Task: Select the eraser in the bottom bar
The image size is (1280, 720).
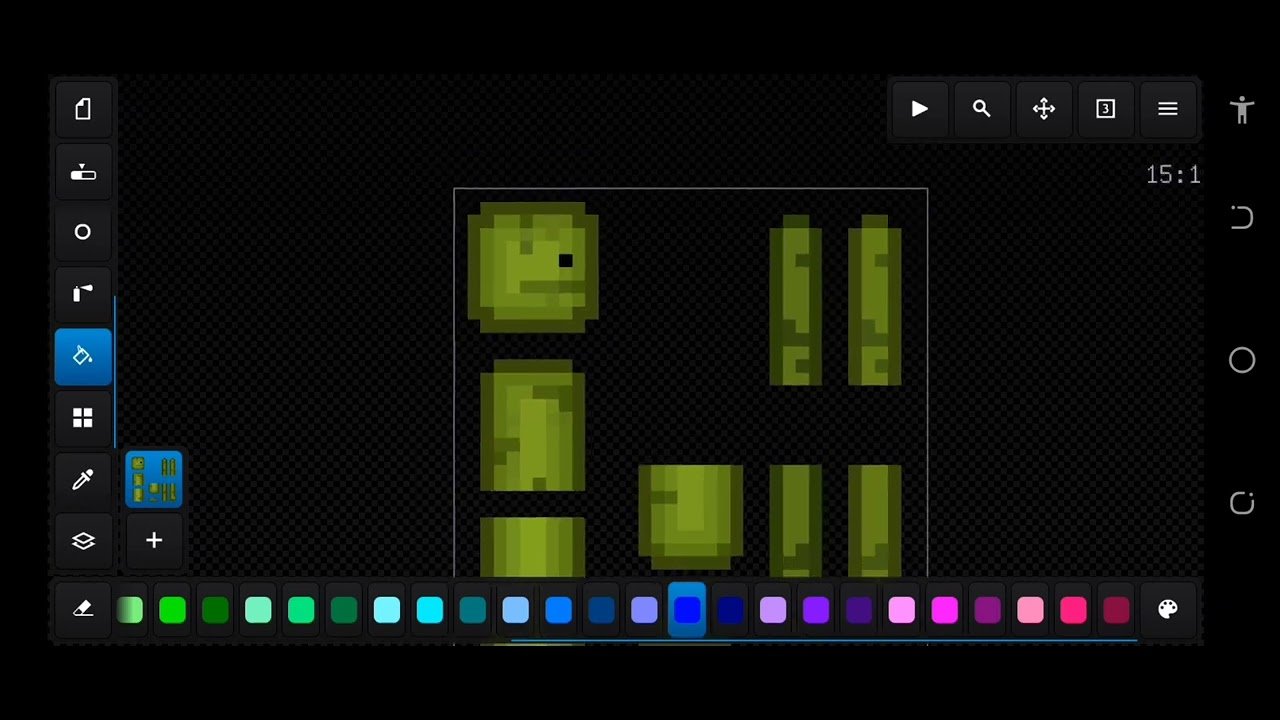Action: point(83,609)
